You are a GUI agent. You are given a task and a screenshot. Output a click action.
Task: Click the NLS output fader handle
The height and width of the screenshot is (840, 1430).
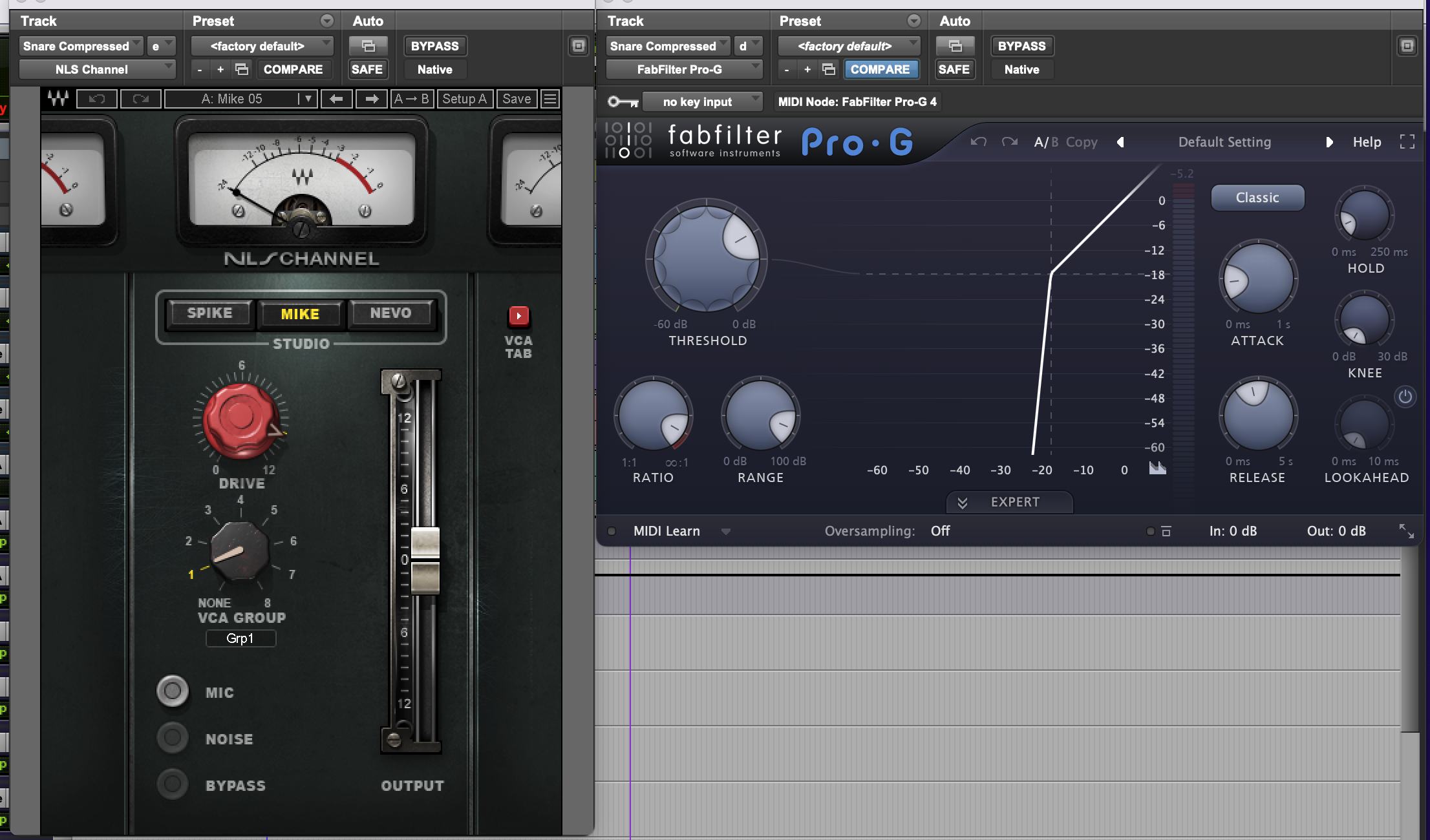pyautogui.click(x=425, y=560)
